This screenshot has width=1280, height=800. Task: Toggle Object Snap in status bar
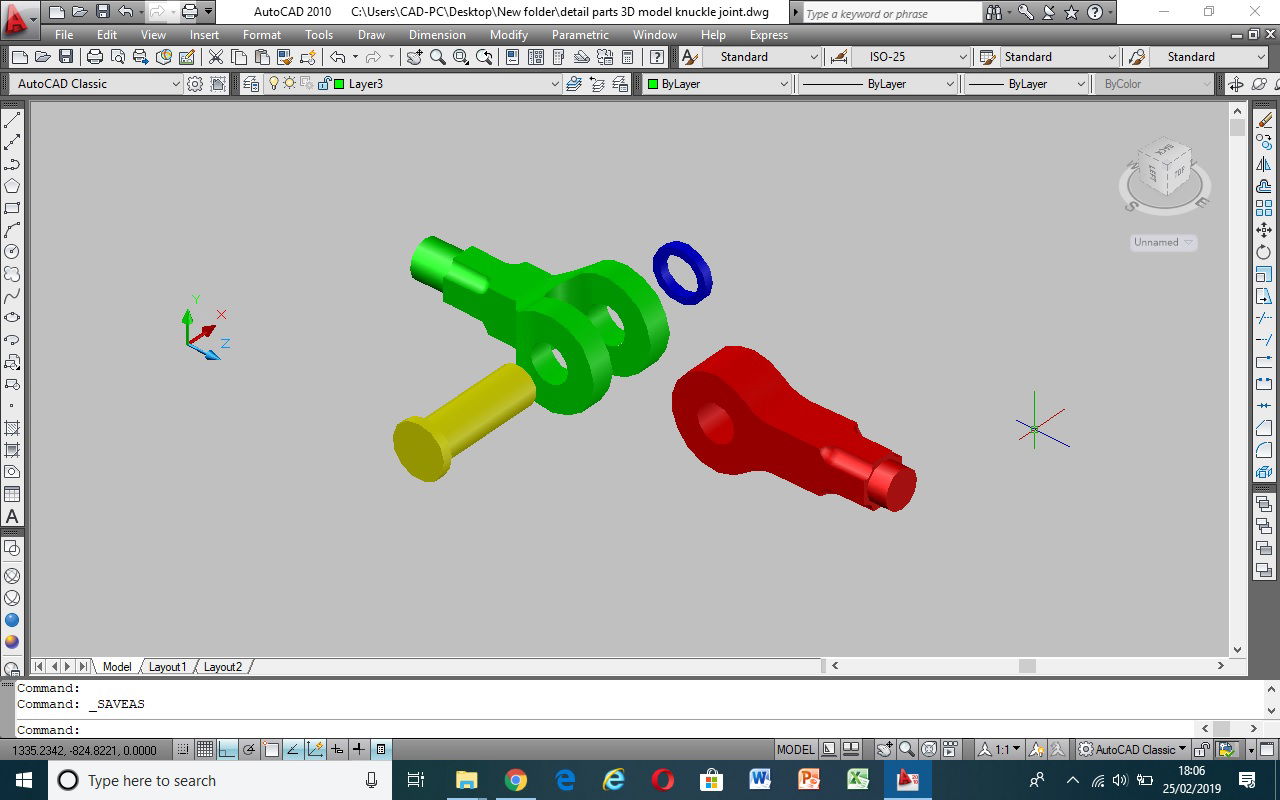click(x=271, y=749)
